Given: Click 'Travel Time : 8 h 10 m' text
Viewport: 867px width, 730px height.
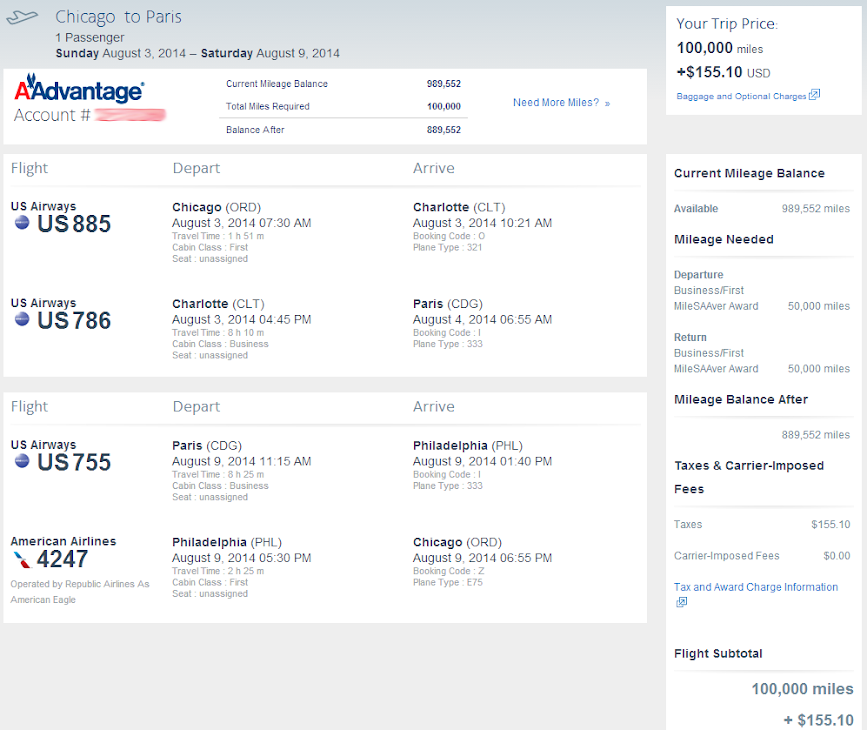Looking at the screenshot, I should coord(218,332).
